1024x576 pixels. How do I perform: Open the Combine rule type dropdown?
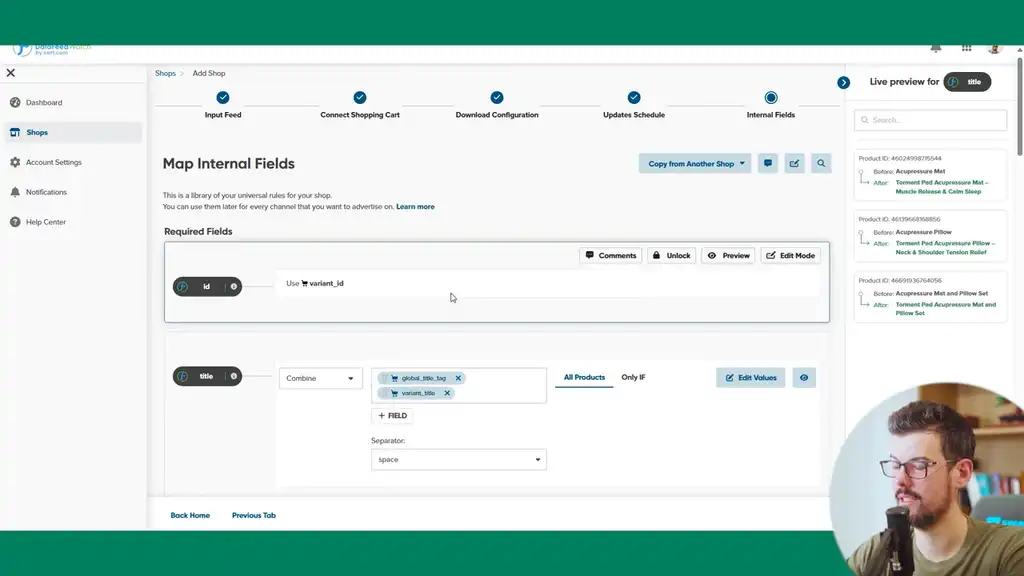tap(320, 378)
